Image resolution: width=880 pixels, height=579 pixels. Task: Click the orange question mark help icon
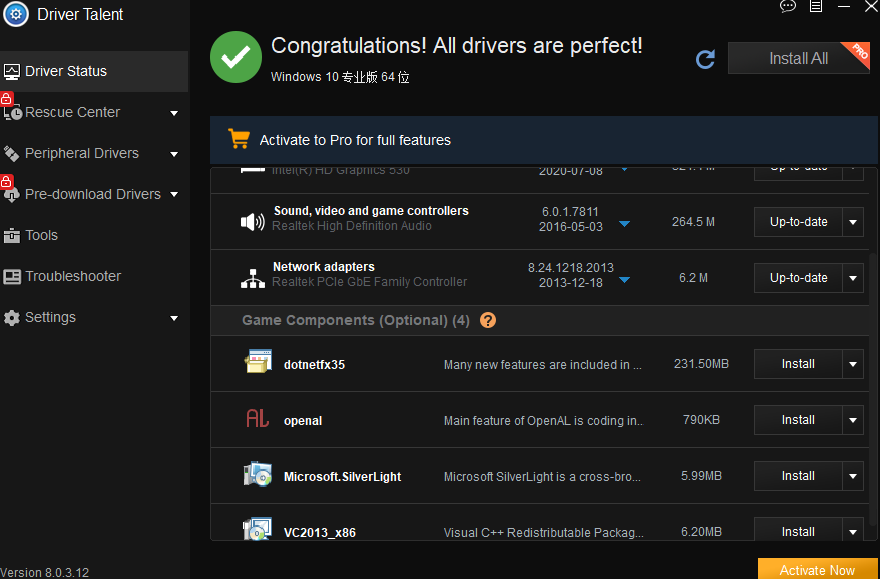(x=488, y=320)
